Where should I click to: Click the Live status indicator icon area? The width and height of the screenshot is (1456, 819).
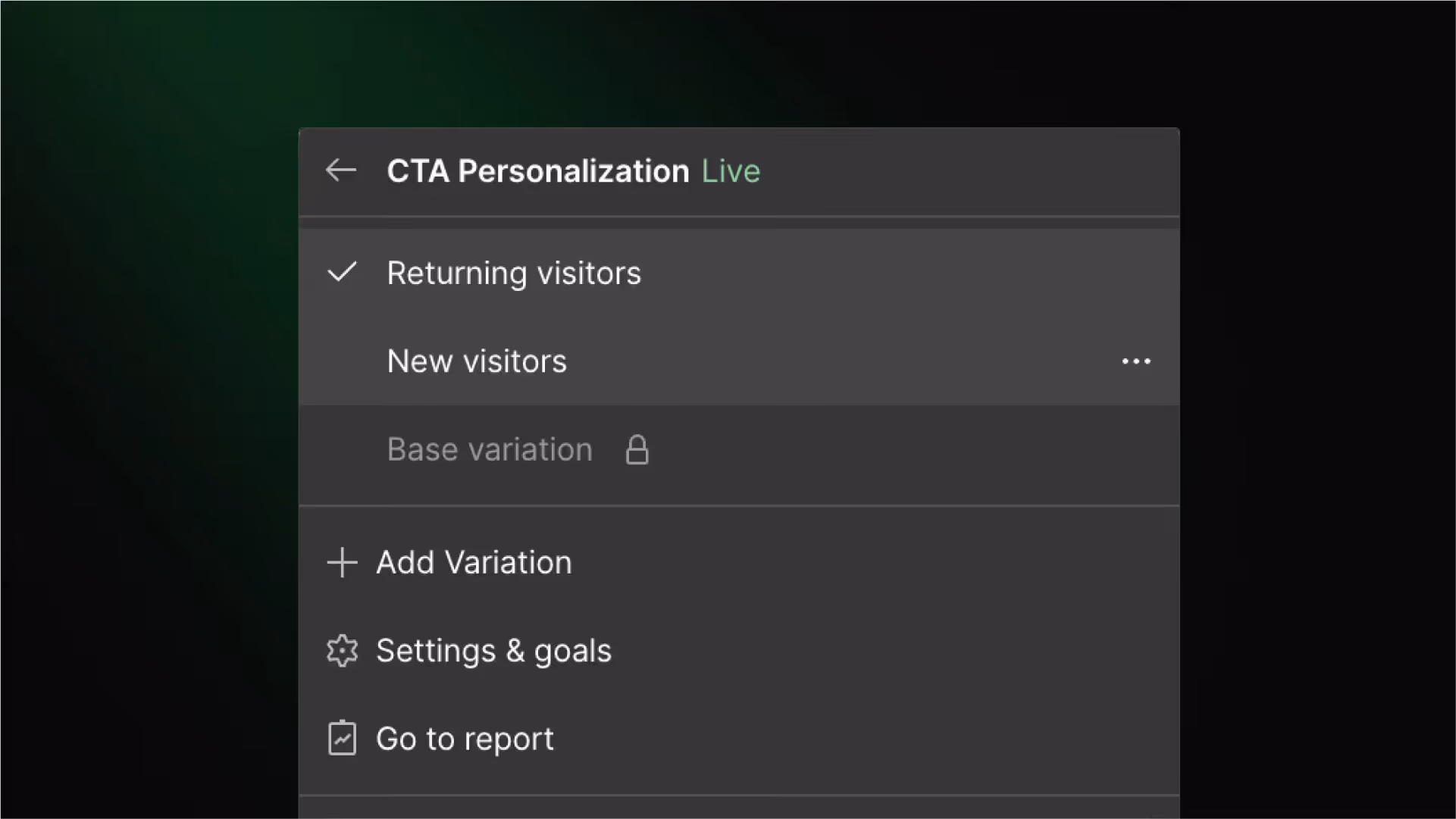tap(730, 170)
